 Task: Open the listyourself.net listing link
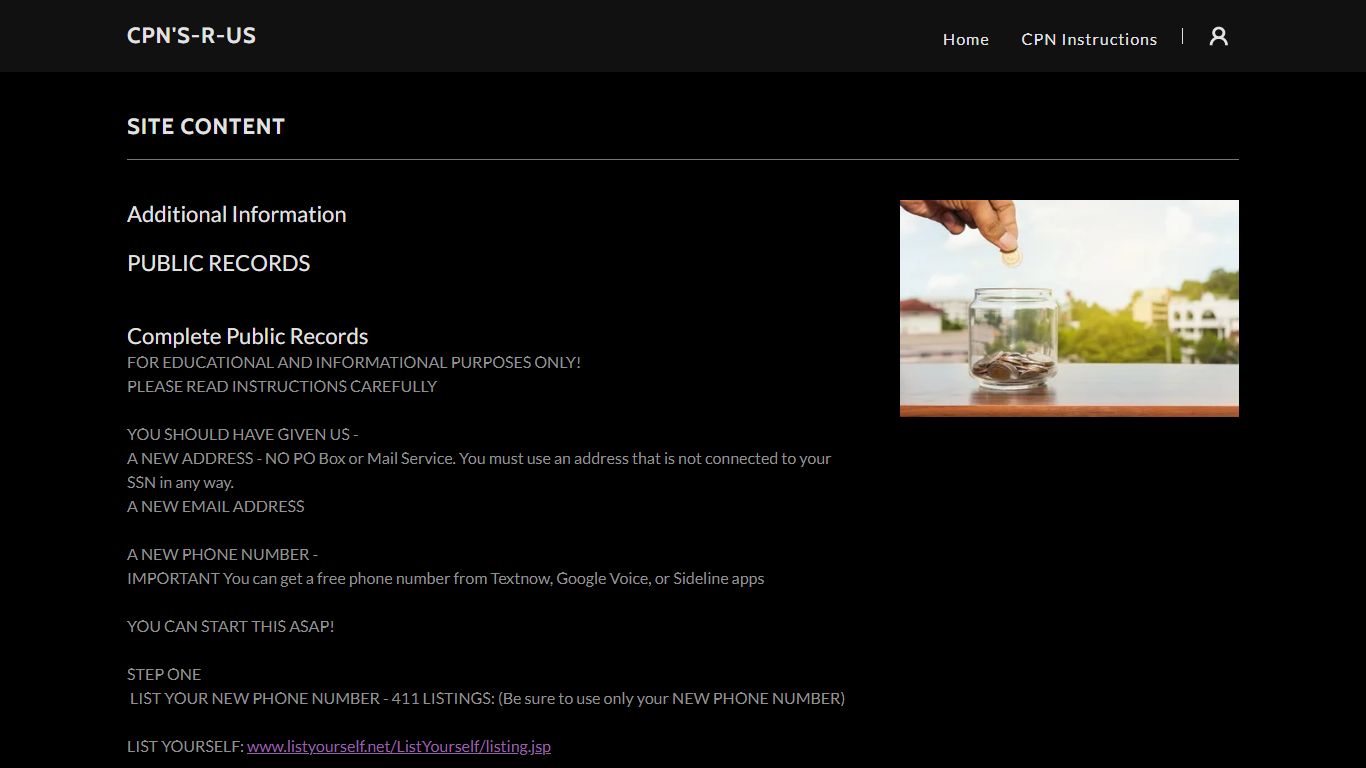pos(399,746)
